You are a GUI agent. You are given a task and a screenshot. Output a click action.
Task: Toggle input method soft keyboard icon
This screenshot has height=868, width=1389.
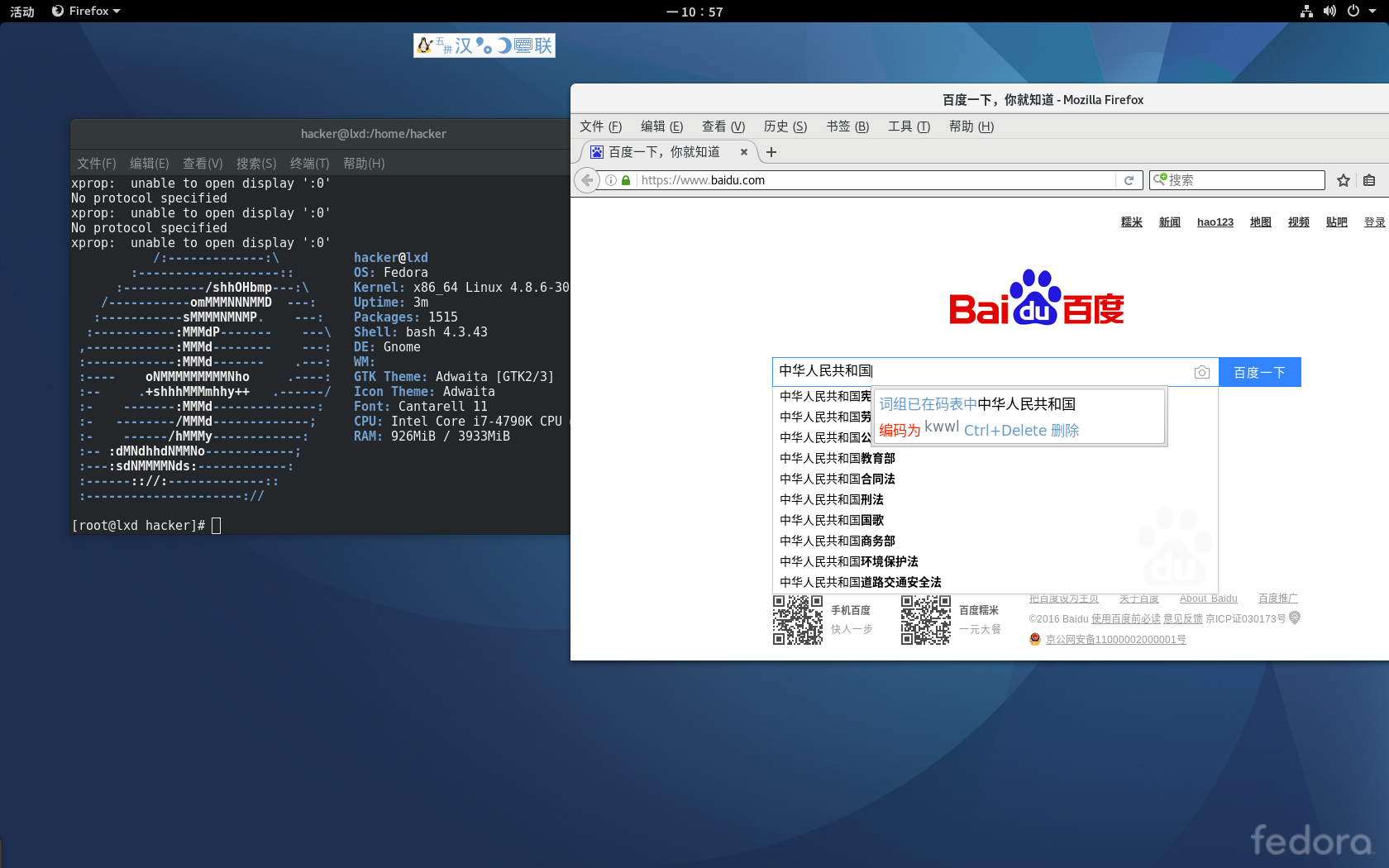click(523, 45)
